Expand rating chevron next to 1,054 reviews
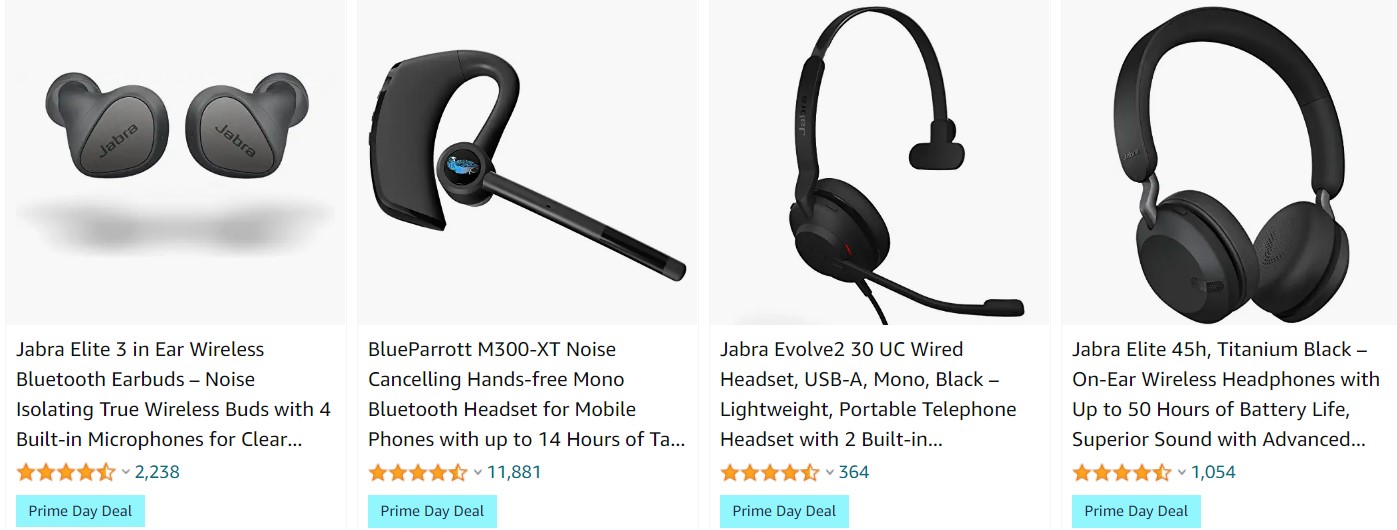Image resolution: width=1397 pixels, height=530 pixels. pos(1182,472)
